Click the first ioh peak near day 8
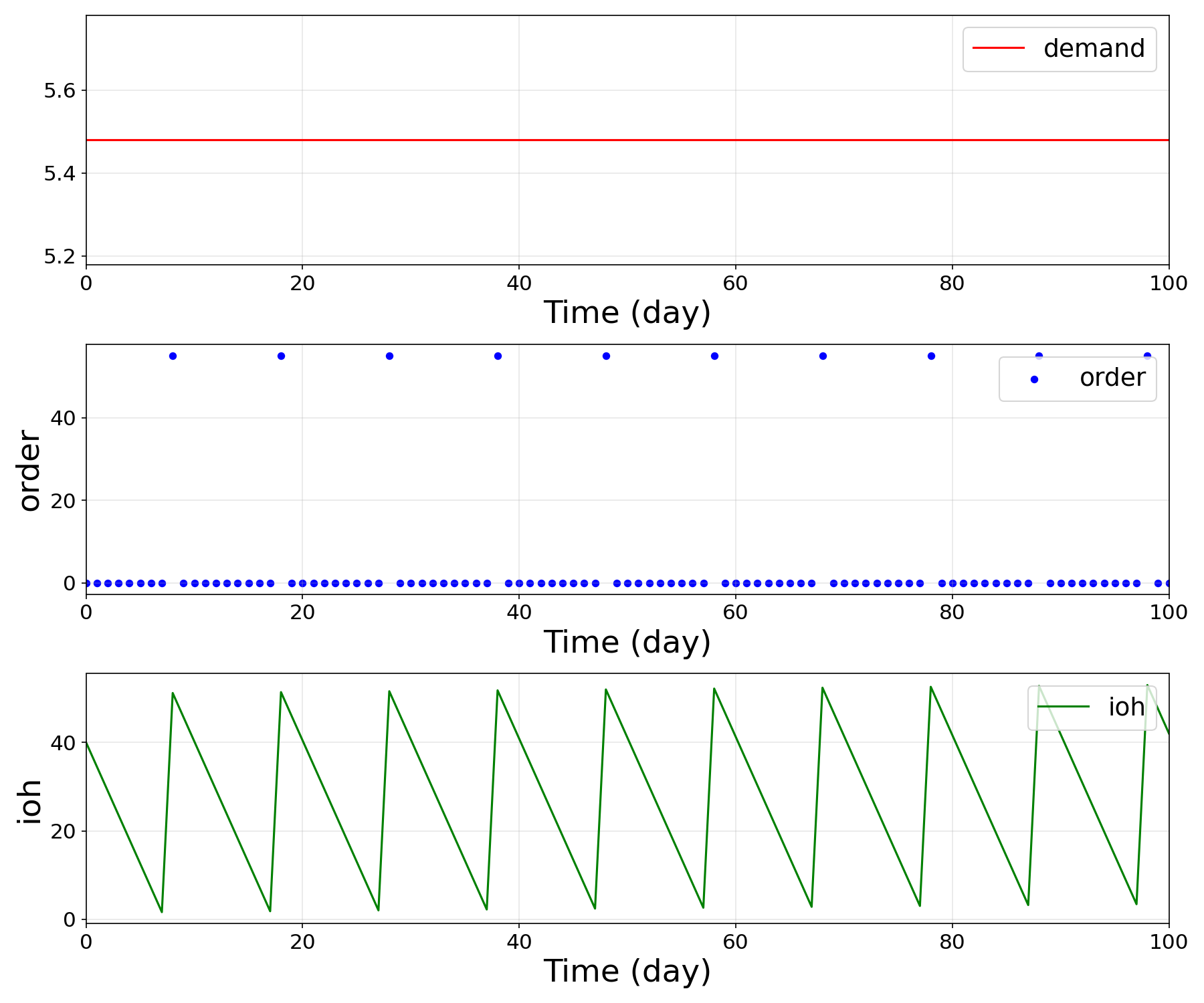Viewport: 1204px width, 1003px height. pos(173,693)
